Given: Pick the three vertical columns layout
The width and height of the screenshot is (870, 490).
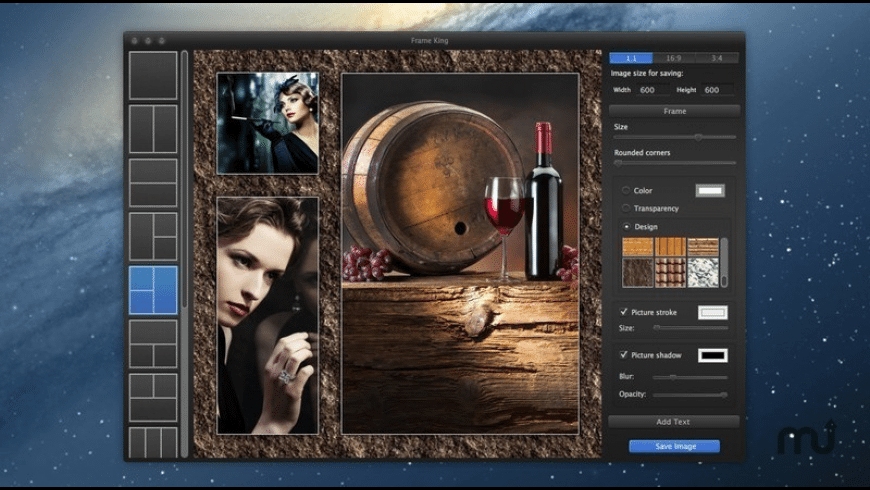Looking at the screenshot, I should tap(153, 442).
